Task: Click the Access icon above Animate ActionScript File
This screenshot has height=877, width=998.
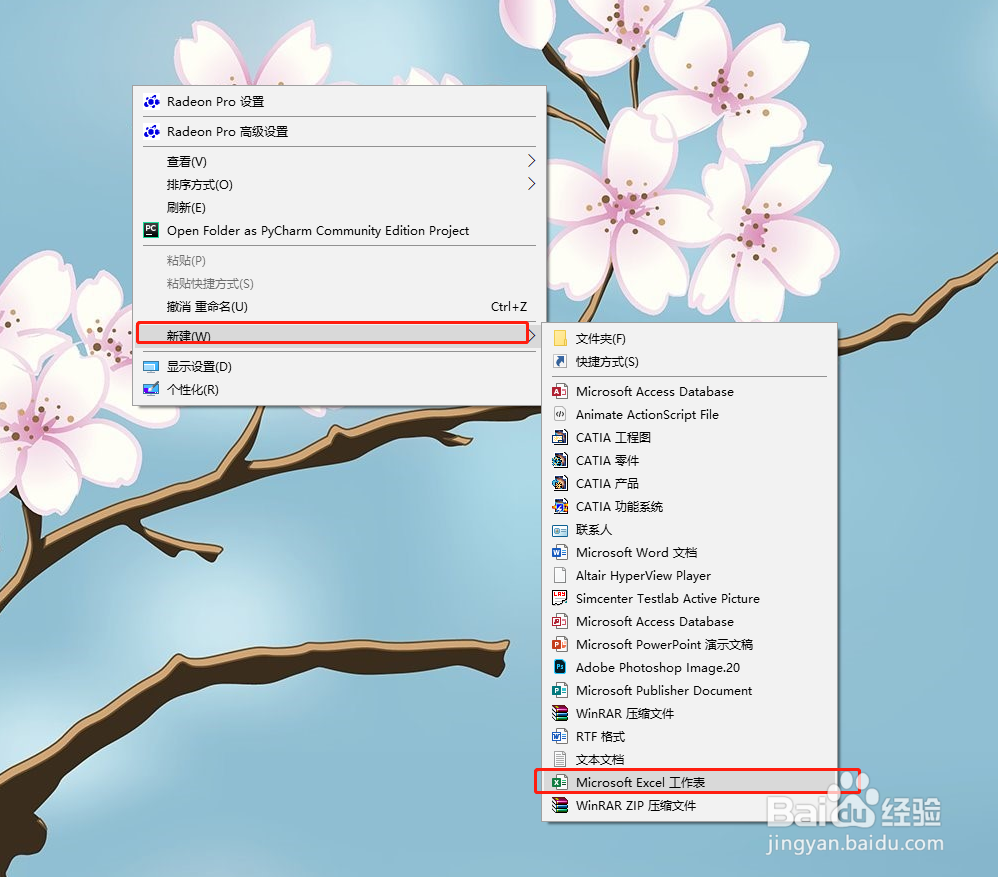Action: (560, 391)
